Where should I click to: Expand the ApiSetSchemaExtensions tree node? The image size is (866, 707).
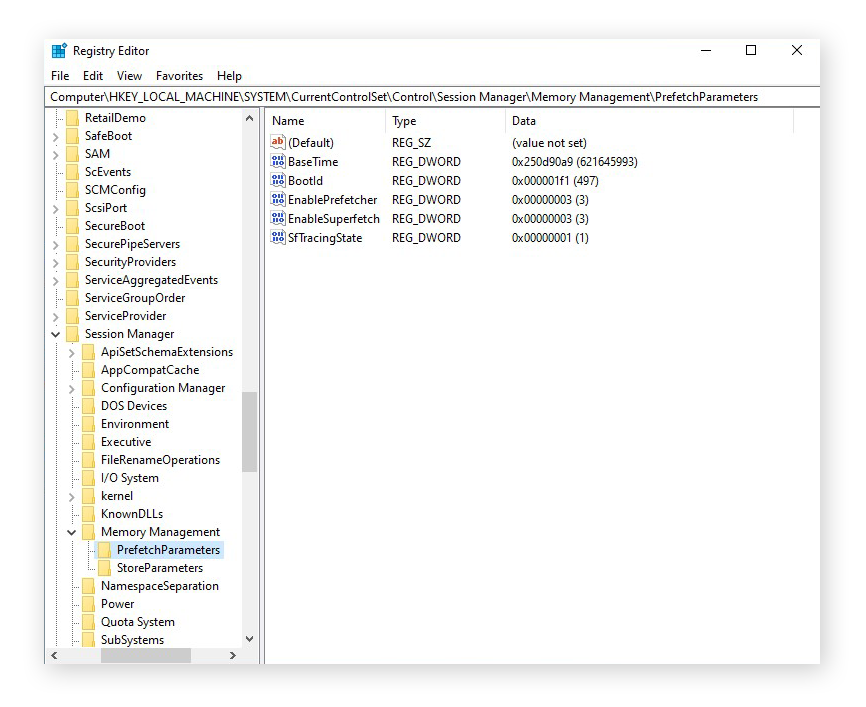point(71,352)
